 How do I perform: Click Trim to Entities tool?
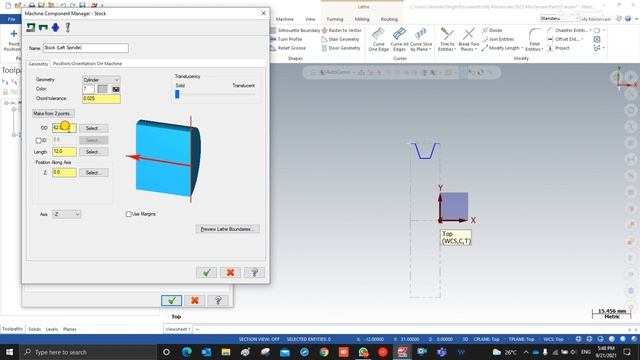click(446, 40)
